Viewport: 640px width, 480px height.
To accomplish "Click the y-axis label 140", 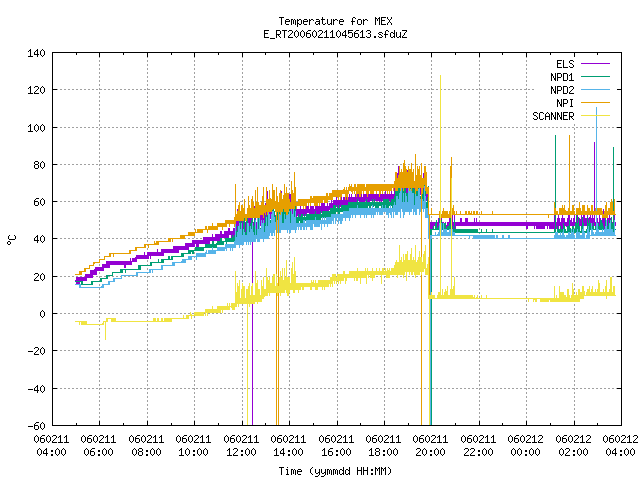I will coord(36,53).
